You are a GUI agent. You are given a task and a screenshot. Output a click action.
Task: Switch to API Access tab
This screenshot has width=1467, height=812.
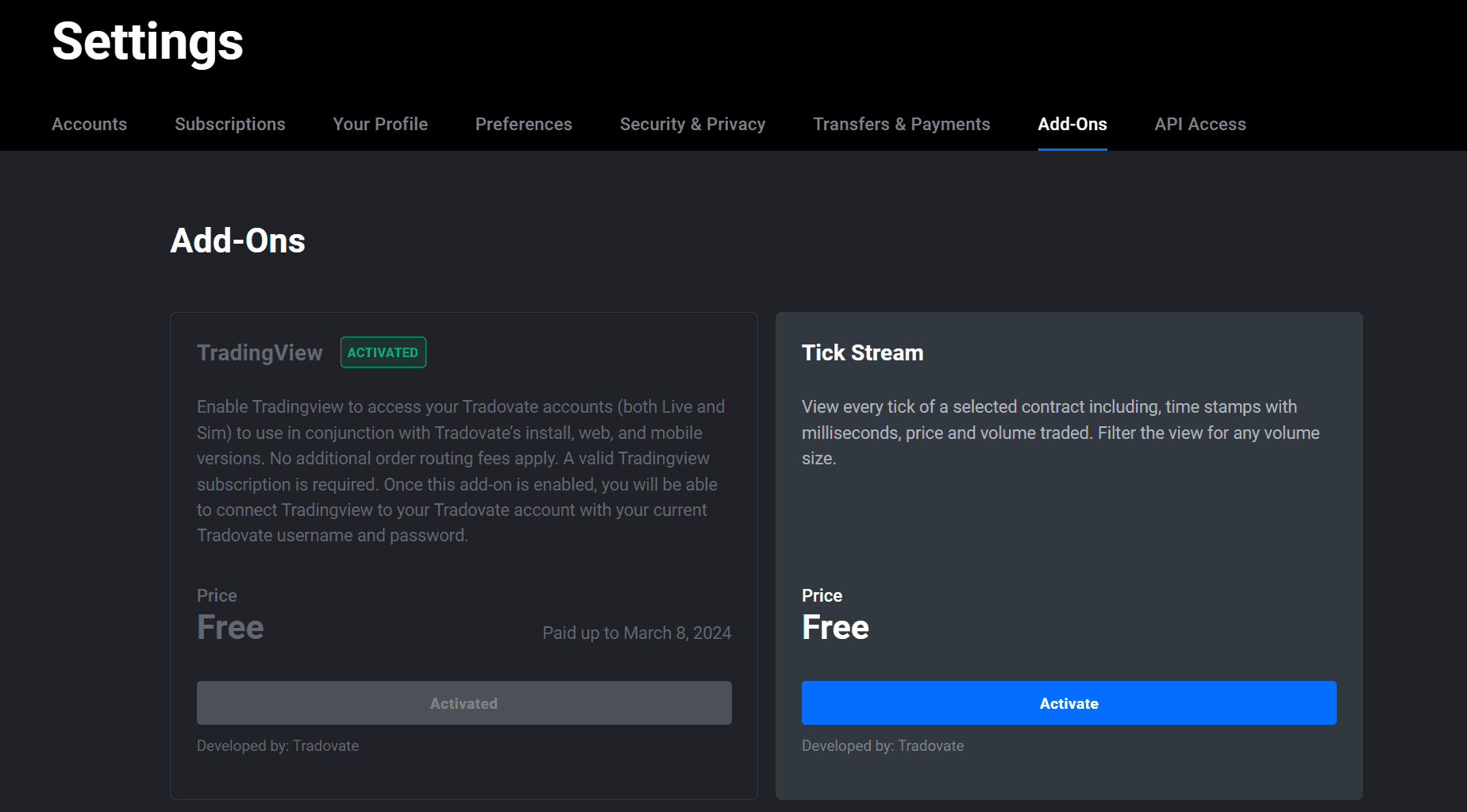click(x=1200, y=124)
